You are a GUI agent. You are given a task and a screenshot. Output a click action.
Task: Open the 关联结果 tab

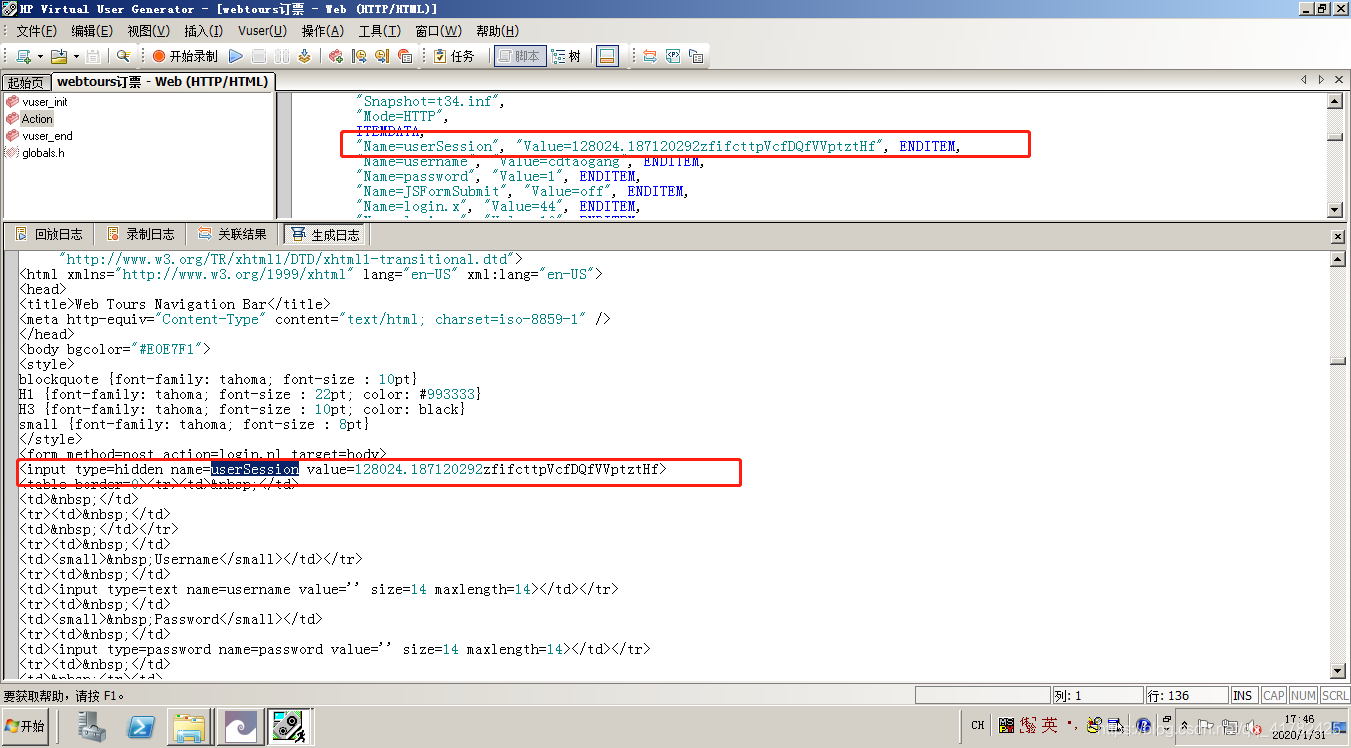[x=233, y=234]
